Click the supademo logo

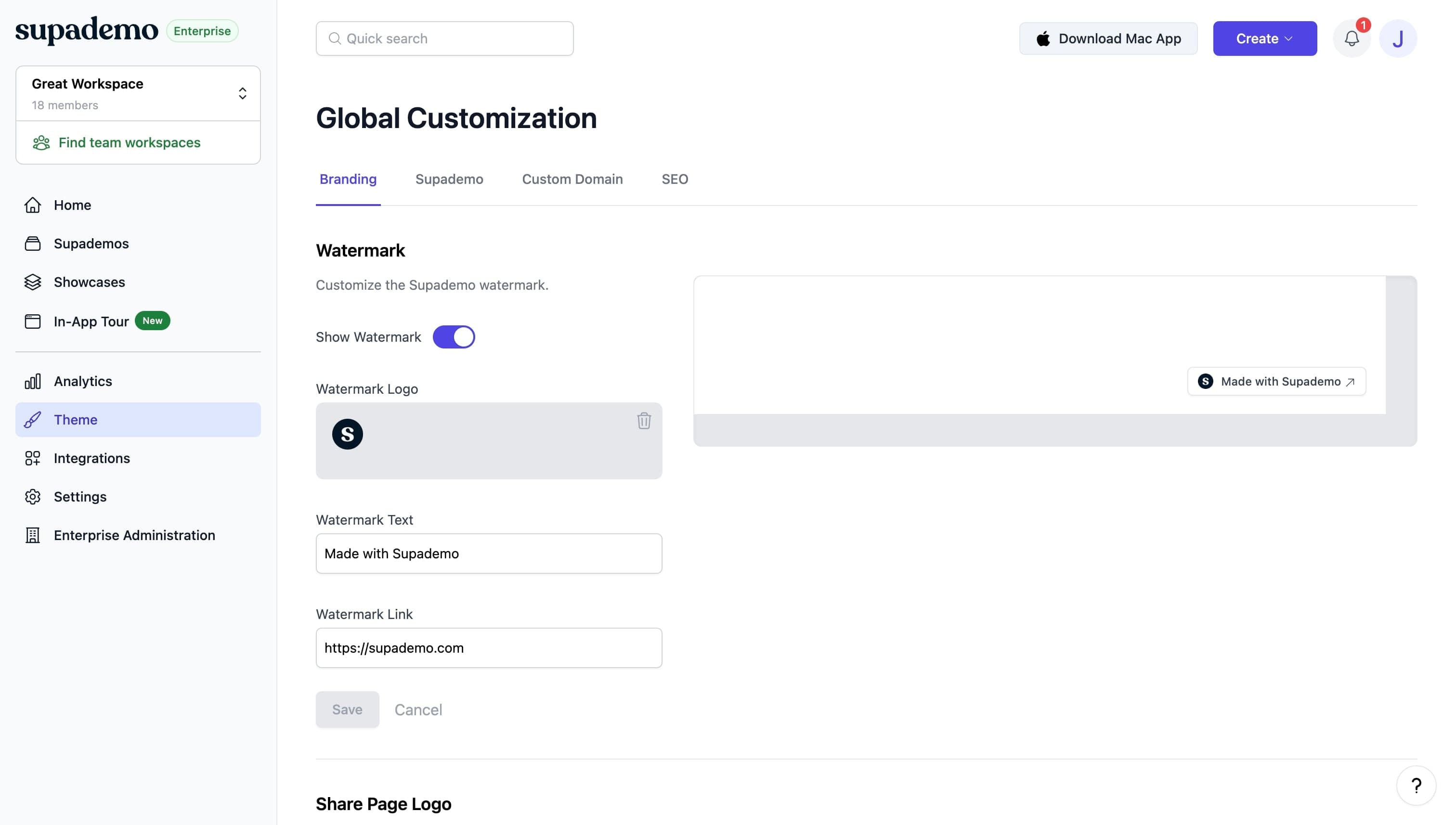point(87,31)
